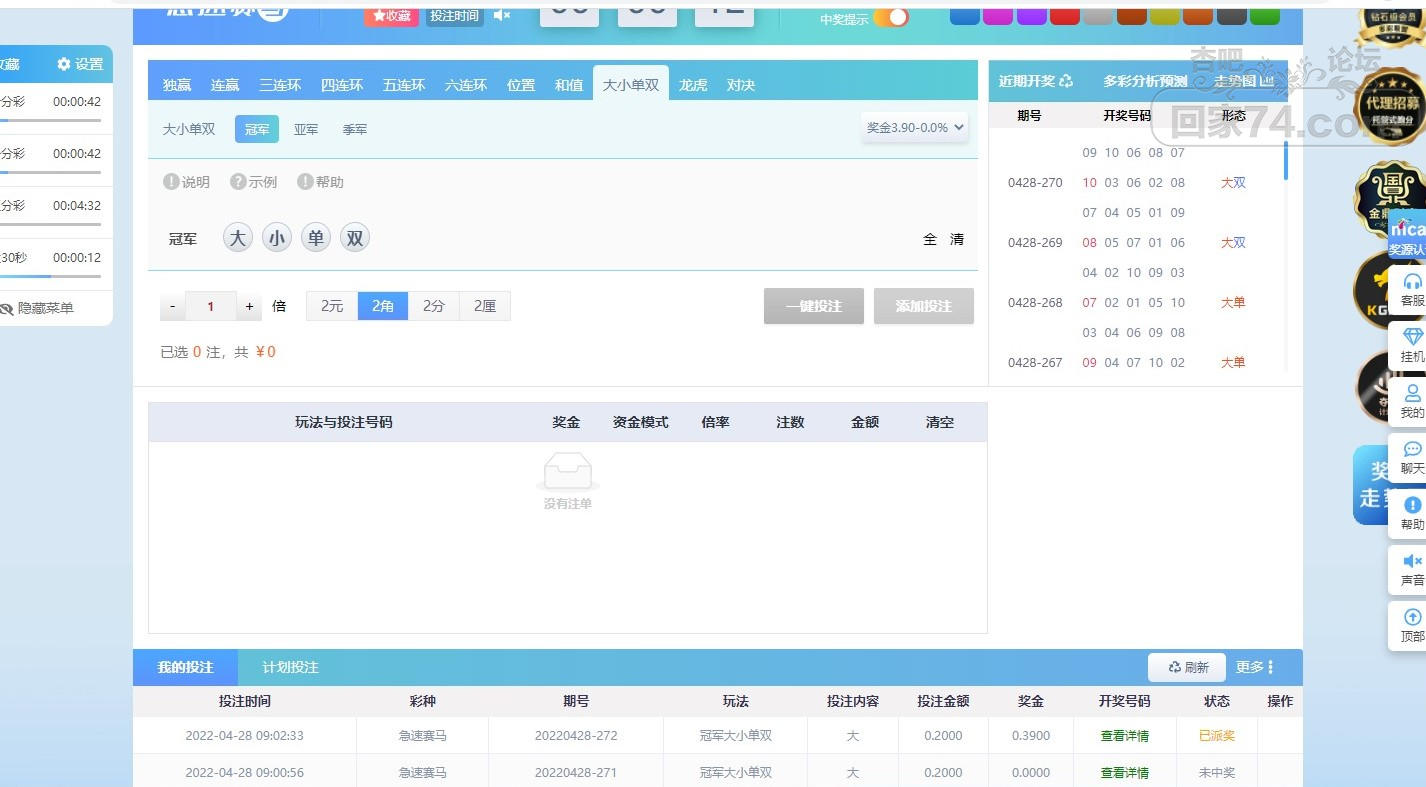Switch to the 六连环 tab
The image size is (1426, 787).
coord(466,85)
